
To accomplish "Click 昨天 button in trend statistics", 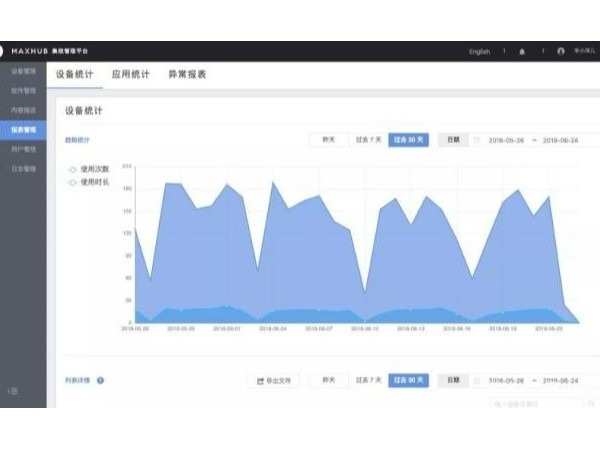I will (327, 140).
